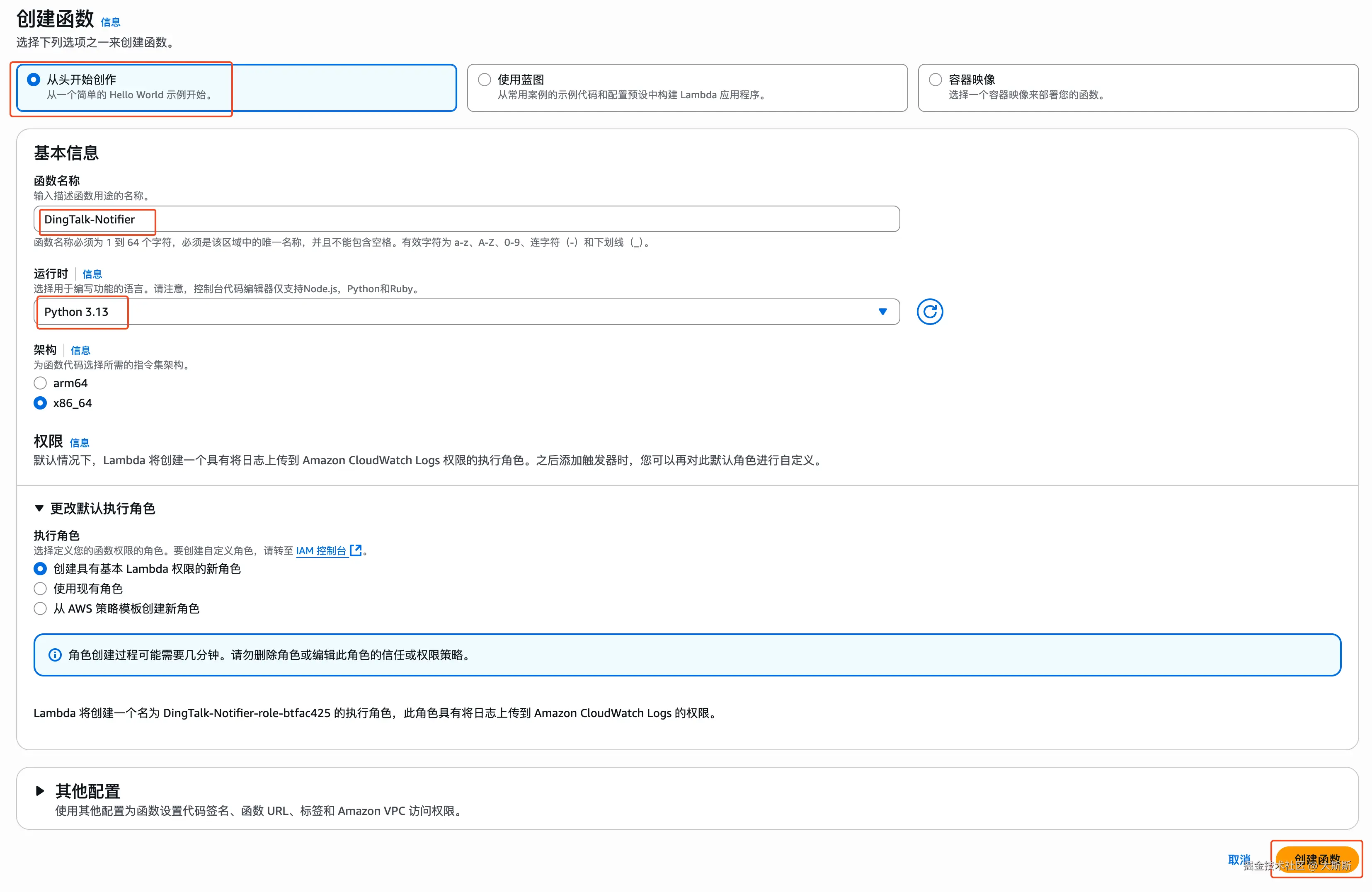
Task: Select the 使用蓝图 option
Action: click(x=485, y=80)
